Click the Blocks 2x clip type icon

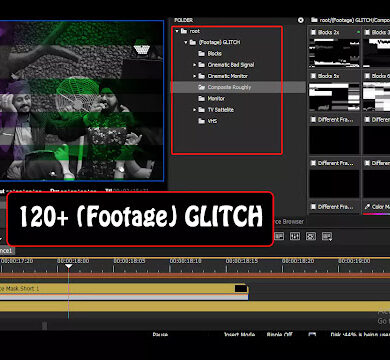click(313, 32)
